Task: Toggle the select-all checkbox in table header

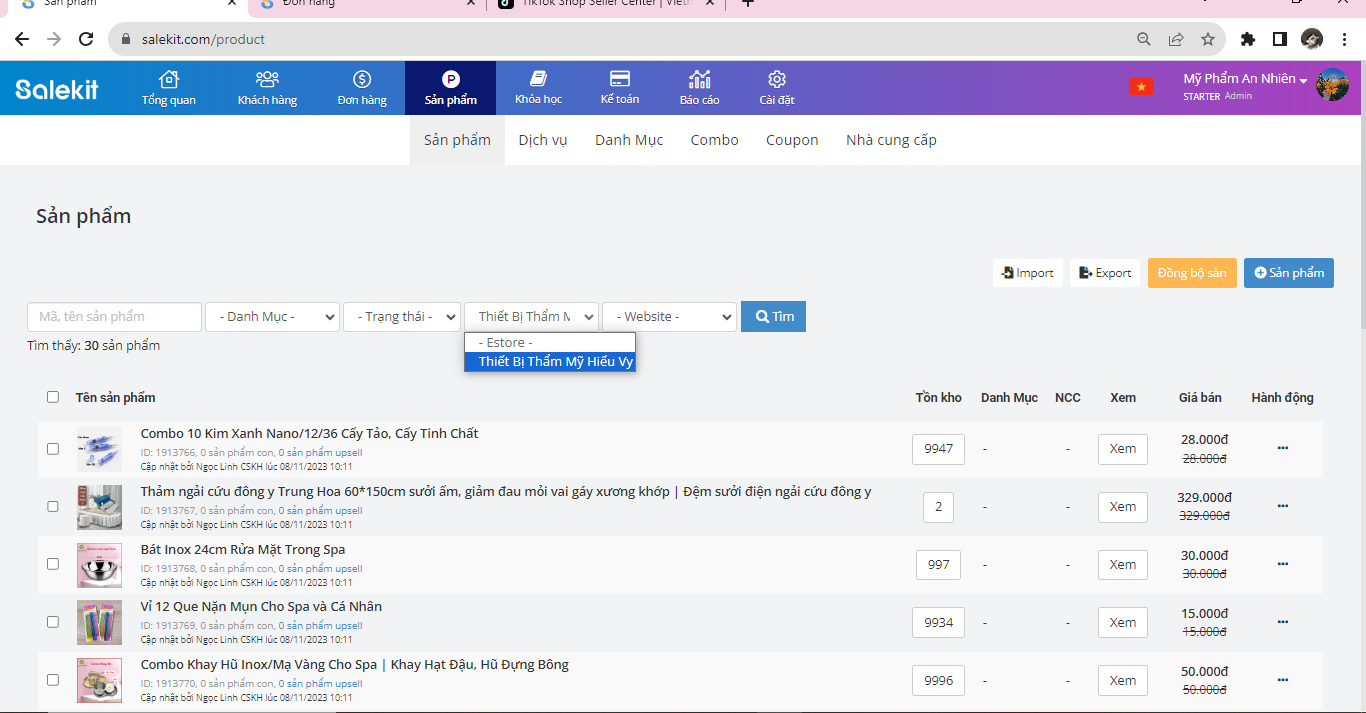Action: [53, 397]
